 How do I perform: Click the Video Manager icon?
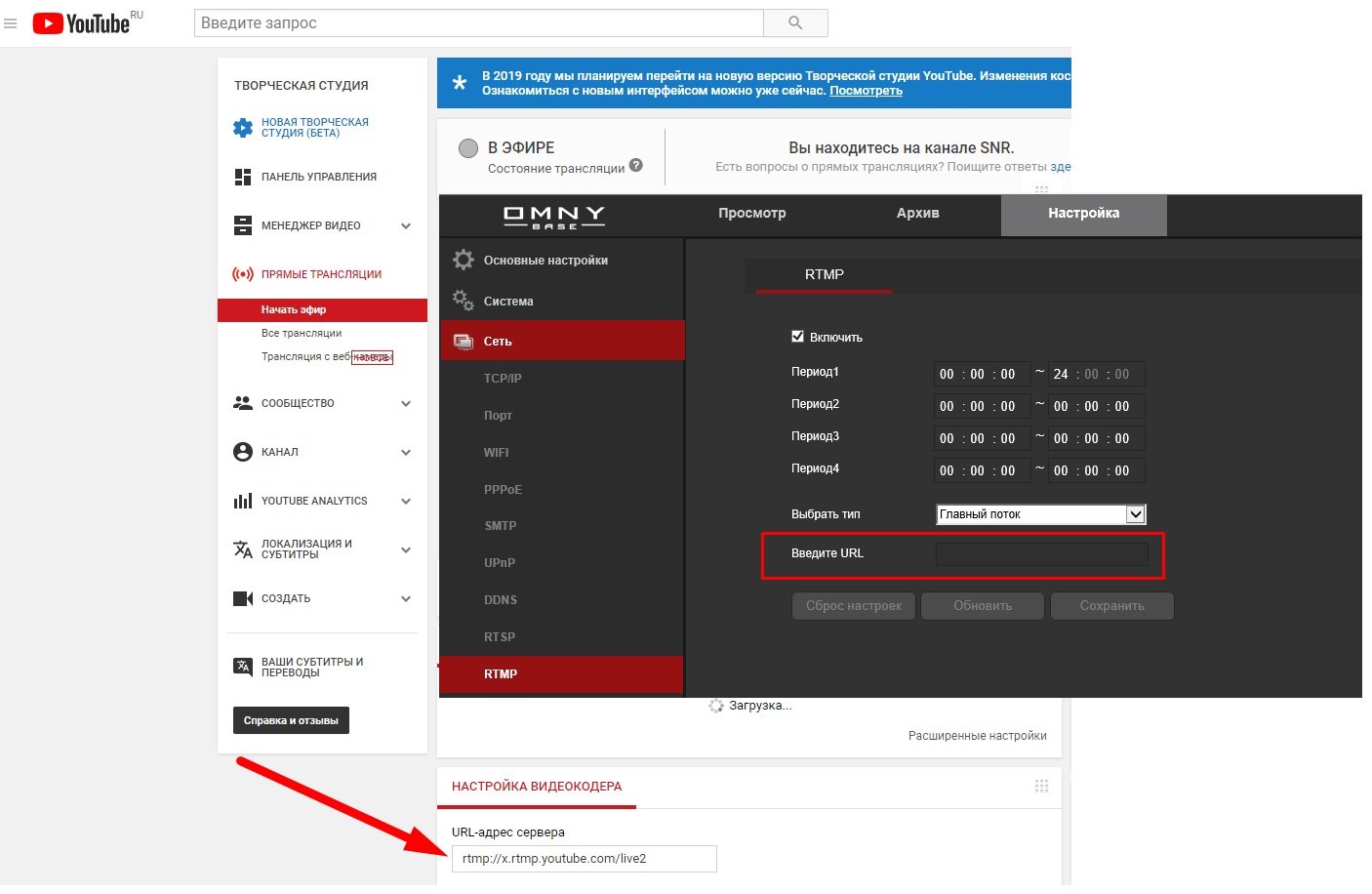243,225
